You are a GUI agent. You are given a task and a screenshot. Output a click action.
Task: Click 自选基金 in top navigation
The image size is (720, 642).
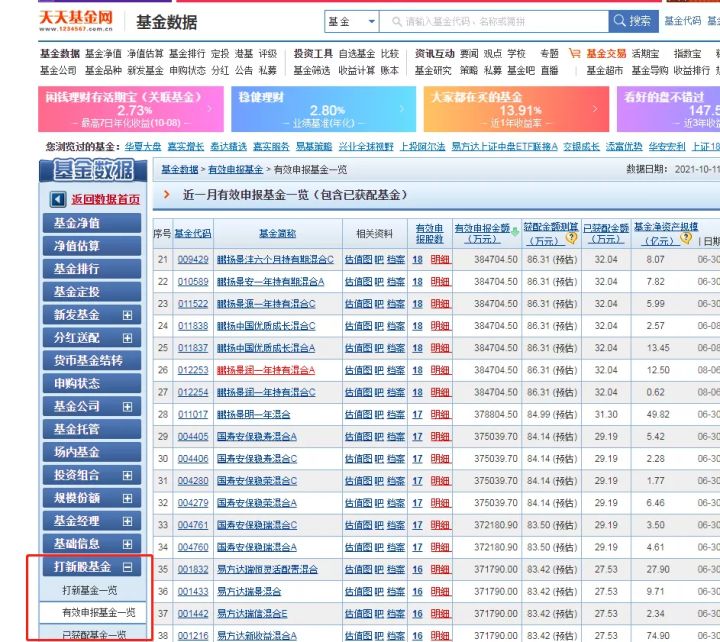click(357, 54)
